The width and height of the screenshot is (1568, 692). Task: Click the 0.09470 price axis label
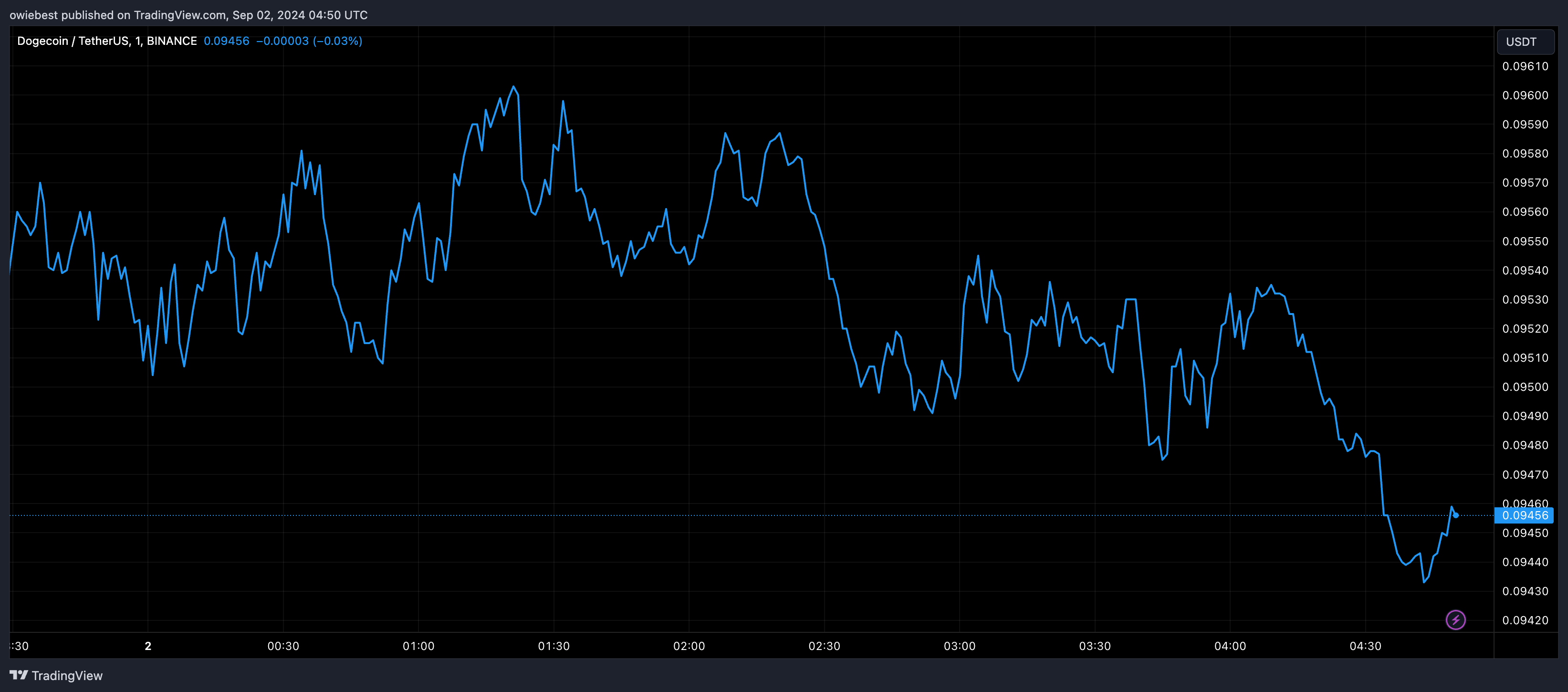(1525, 474)
